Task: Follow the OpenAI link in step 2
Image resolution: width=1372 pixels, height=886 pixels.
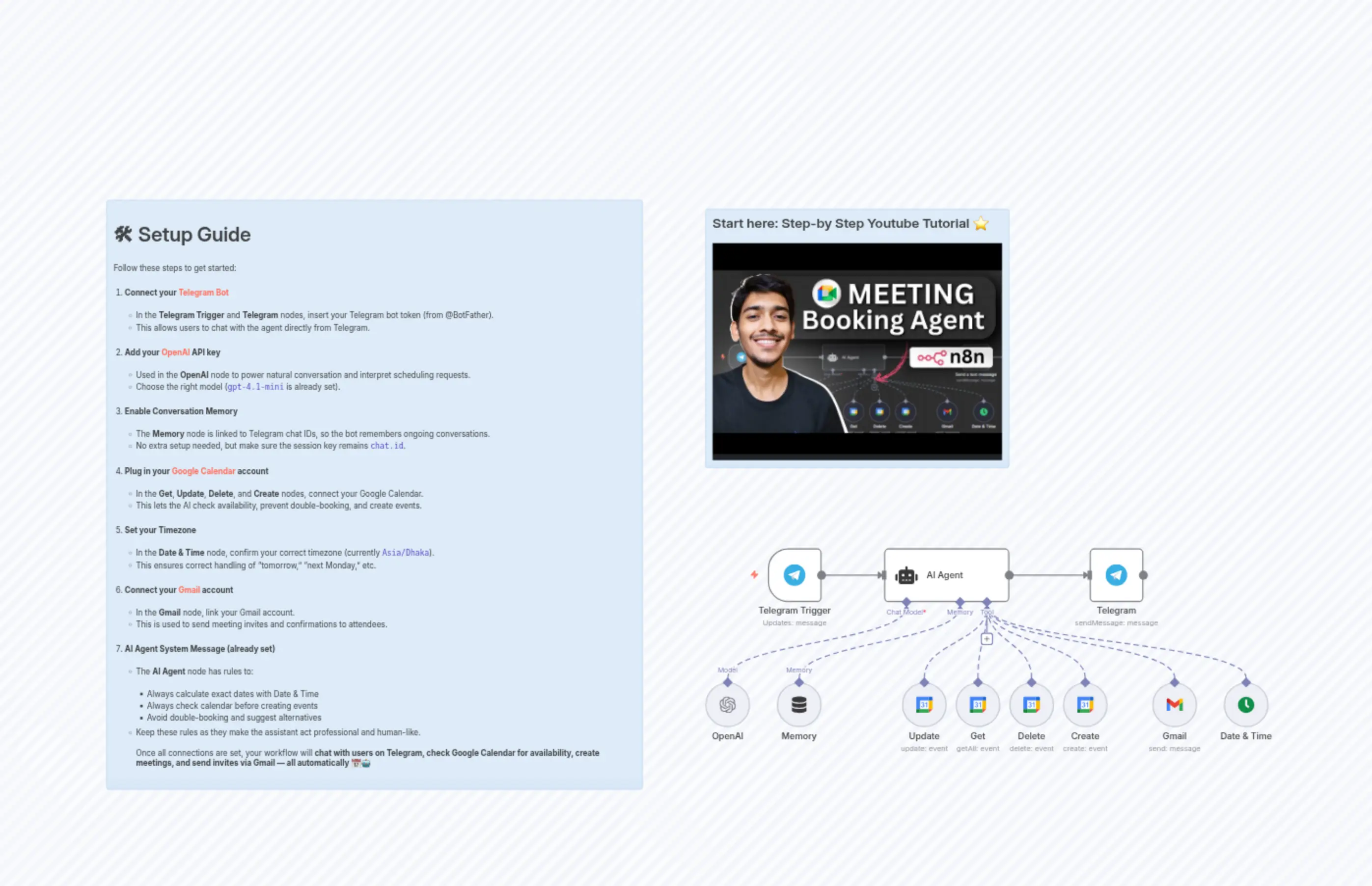Action: pyautogui.click(x=175, y=352)
